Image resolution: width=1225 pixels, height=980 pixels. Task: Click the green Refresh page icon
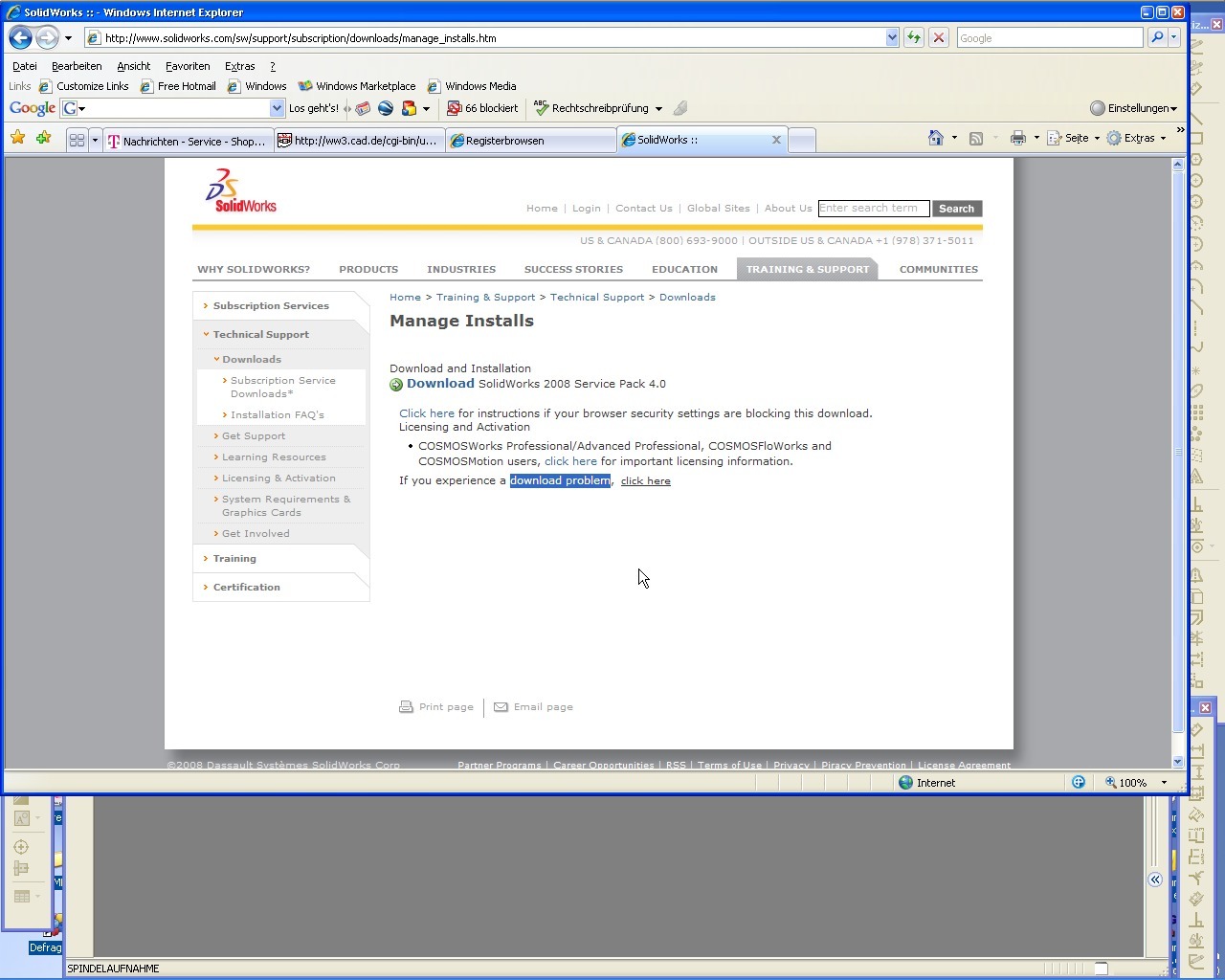click(x=914, y=38)
